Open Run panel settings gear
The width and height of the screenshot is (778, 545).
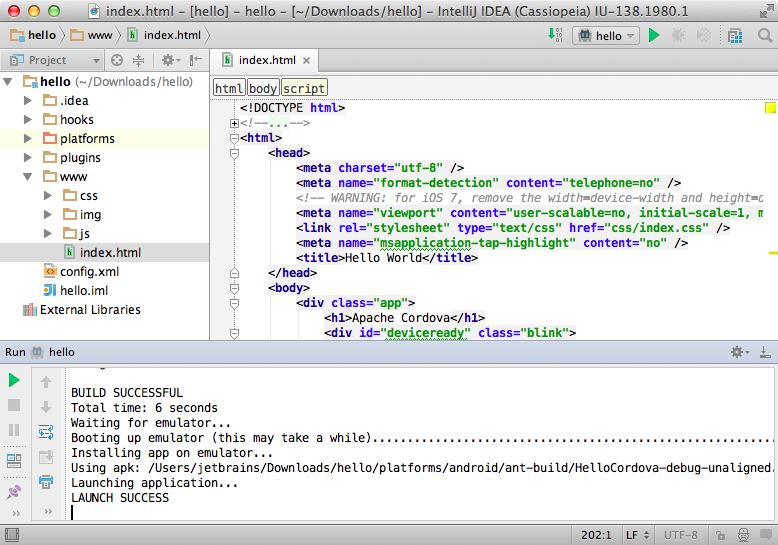pyautogui.click(x=739, y=352)
